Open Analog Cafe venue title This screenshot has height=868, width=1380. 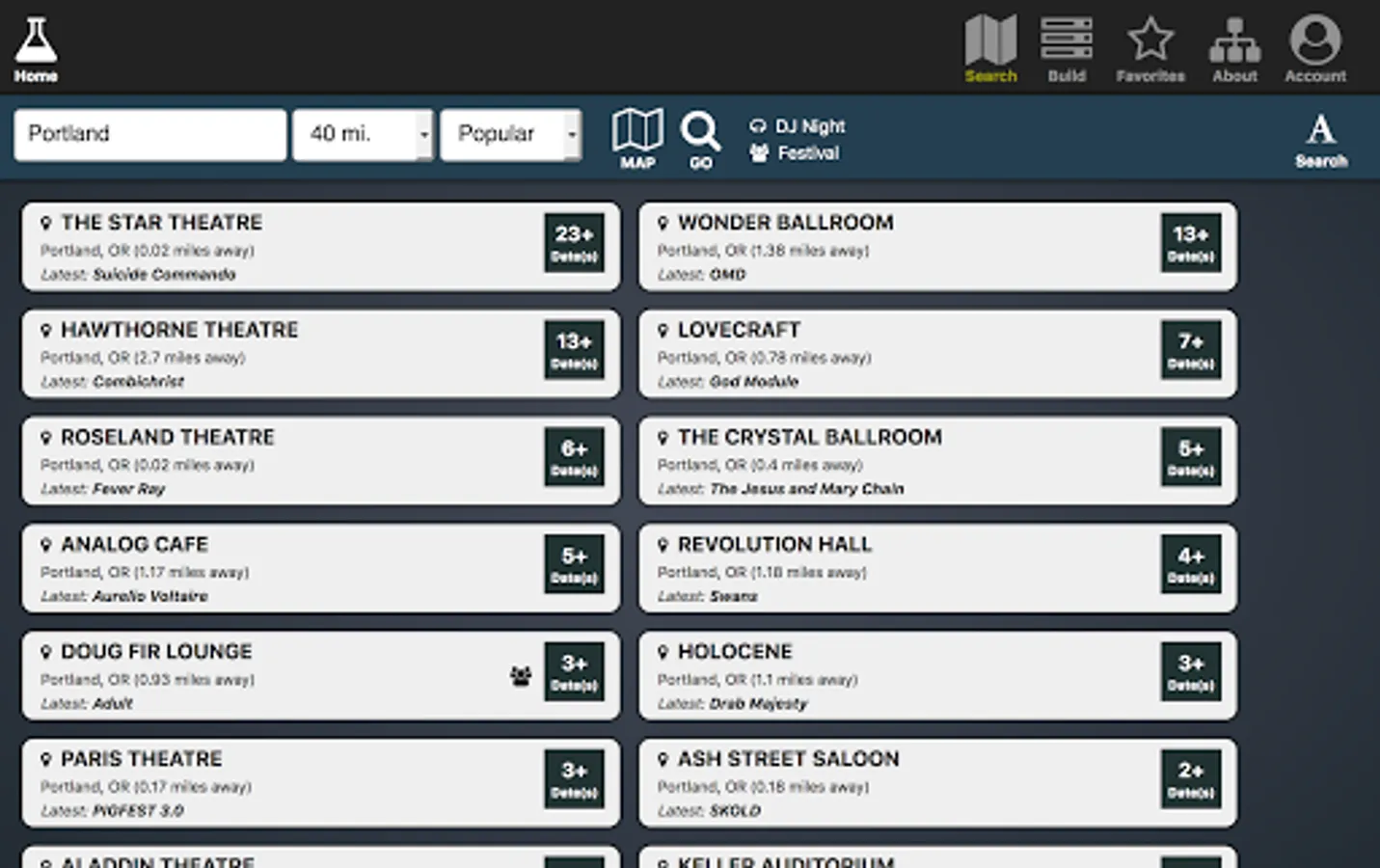click(x=135, y=544)
